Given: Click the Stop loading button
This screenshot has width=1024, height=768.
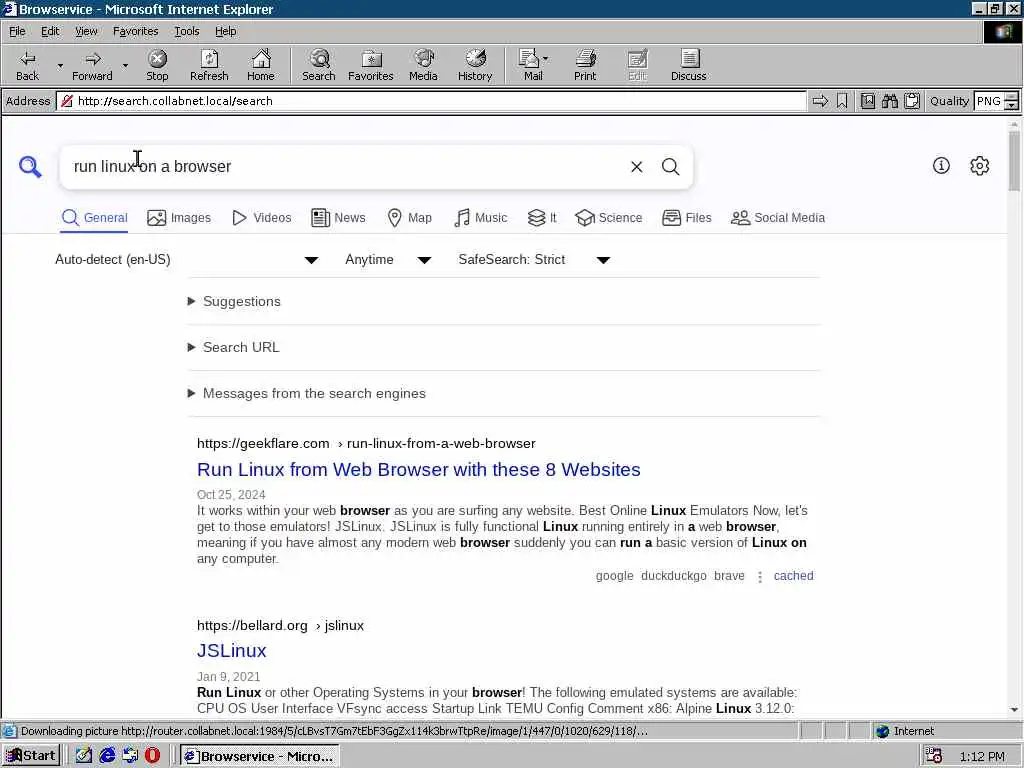Looking at the screenshot, I should (157, 65).
